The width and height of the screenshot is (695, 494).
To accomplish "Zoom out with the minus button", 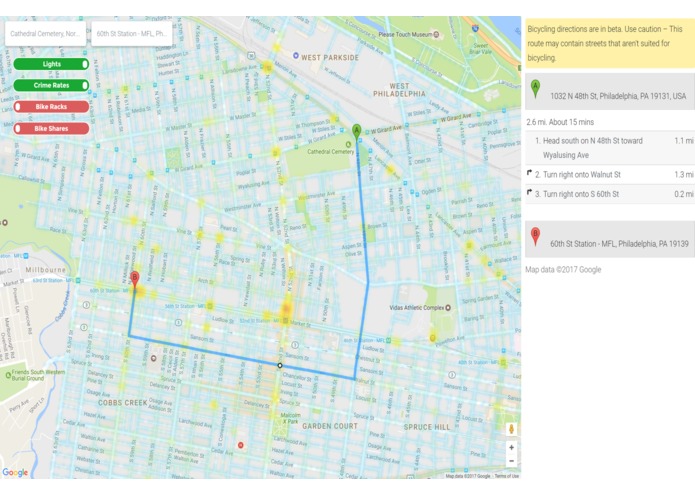I will click(511, 461).
